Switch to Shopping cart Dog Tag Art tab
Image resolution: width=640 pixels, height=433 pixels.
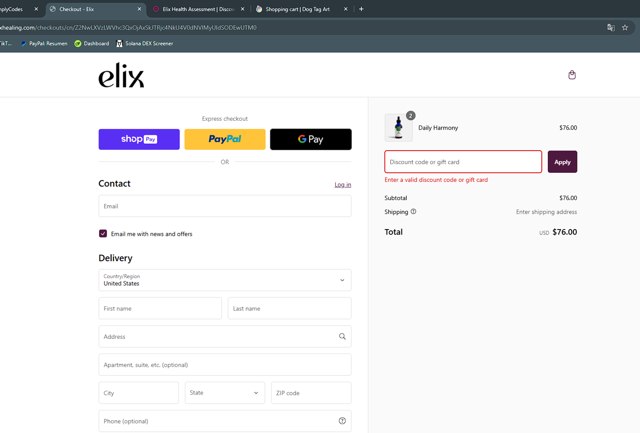coord(302,9)
